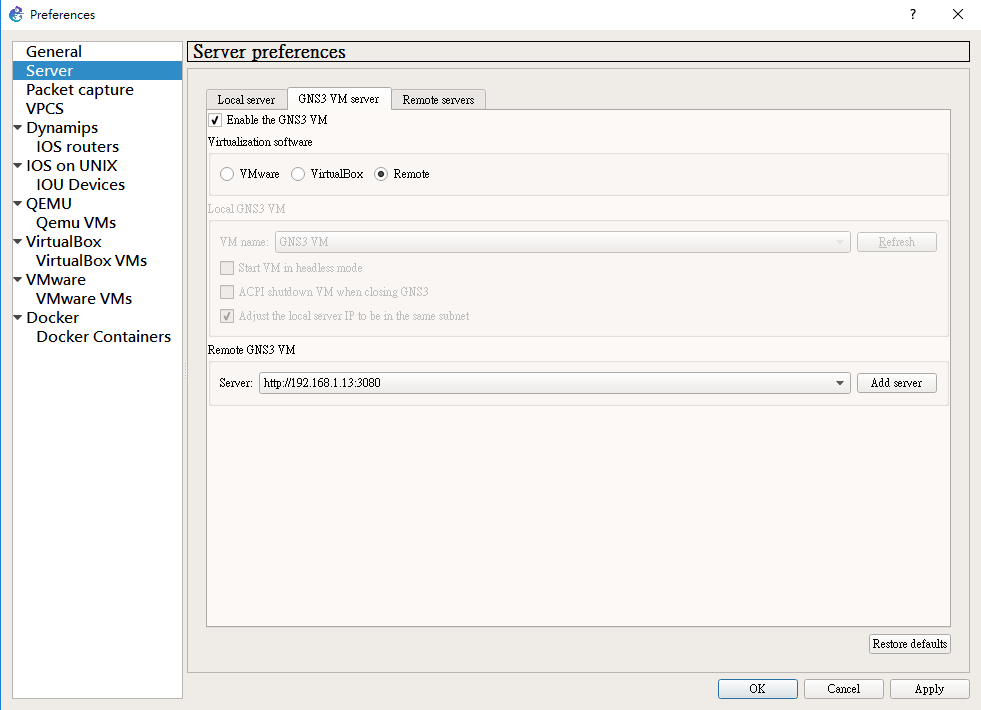
Task: Select the VMware radio button
Action: (x=227, y=174)
